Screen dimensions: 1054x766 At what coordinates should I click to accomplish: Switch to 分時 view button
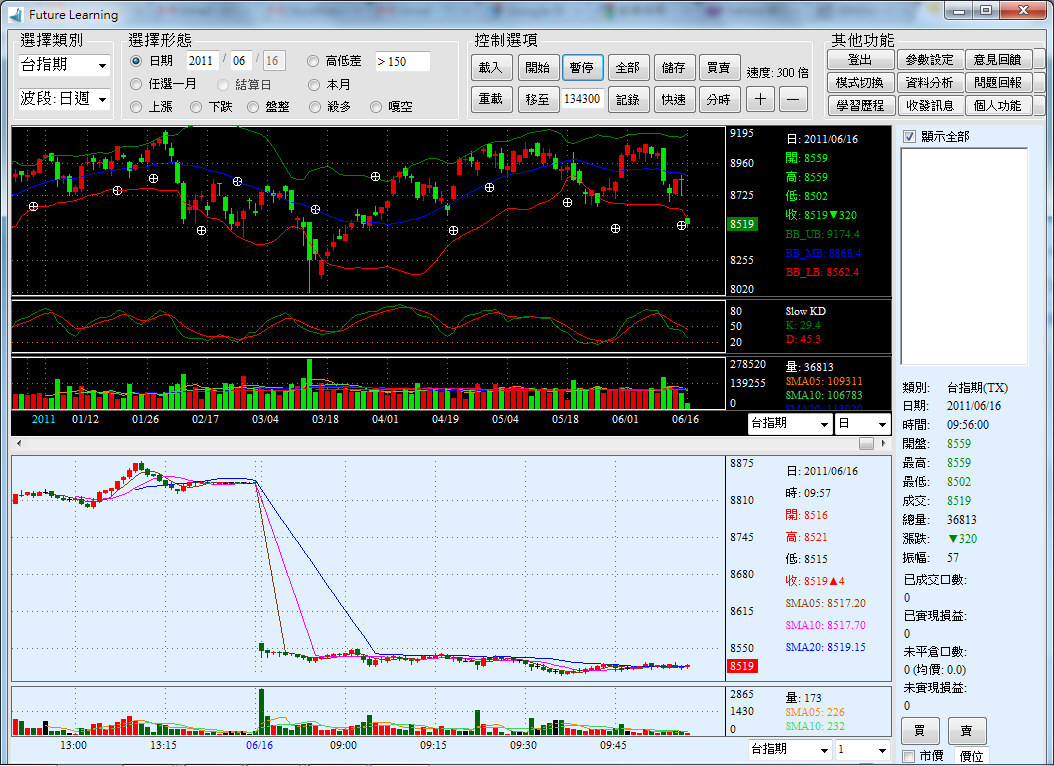719,99
